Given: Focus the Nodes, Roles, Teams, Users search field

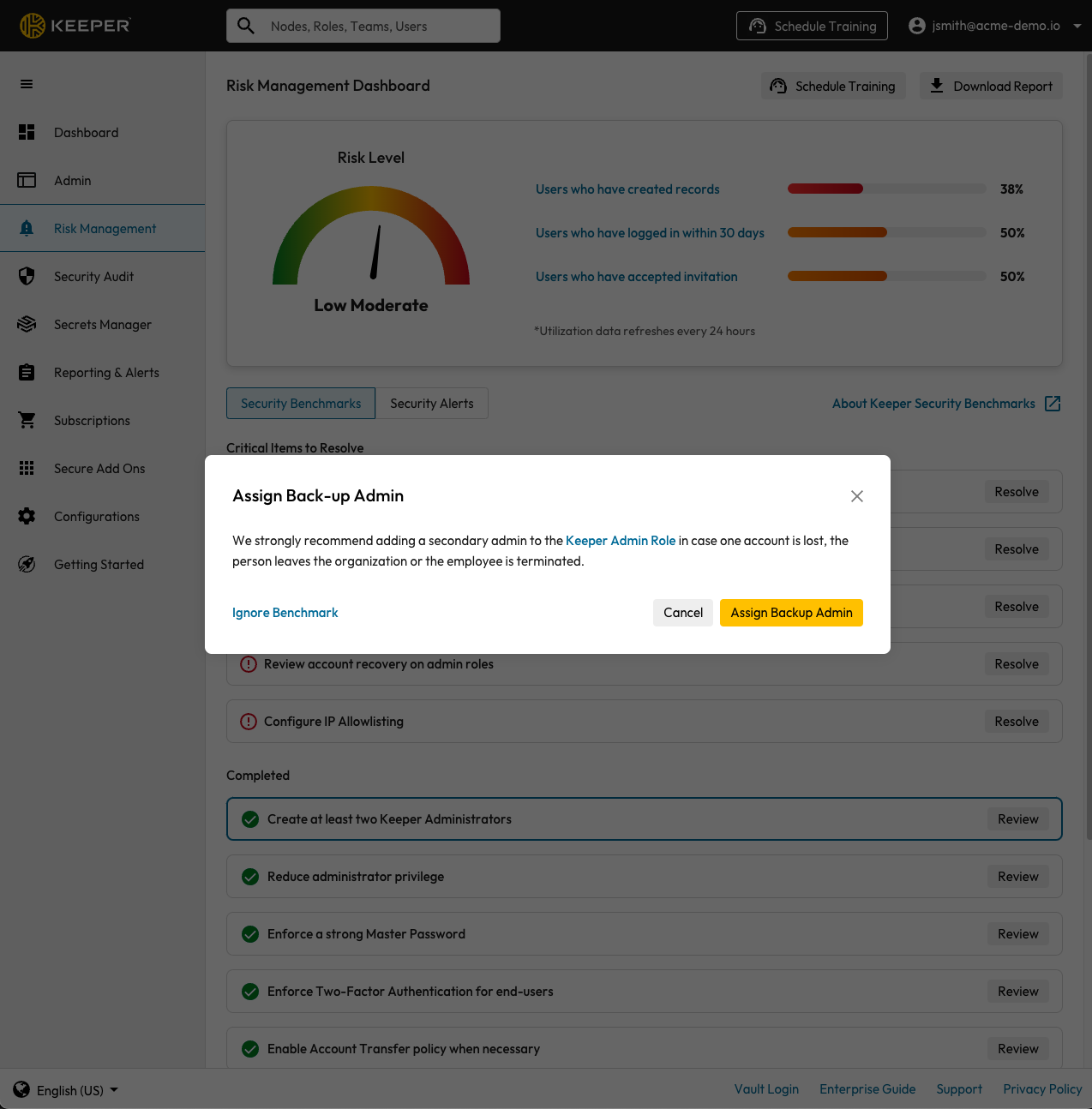Looking at the screenshot, I should pos(363,26).
